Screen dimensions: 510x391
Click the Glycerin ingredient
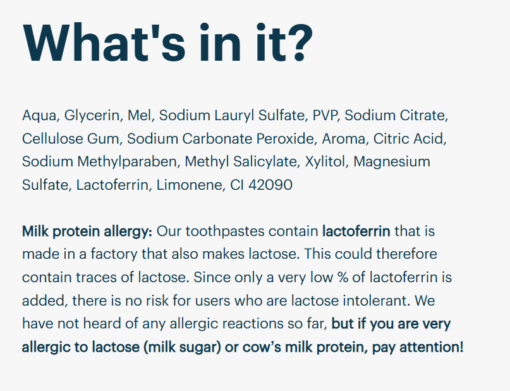pos(93,116)
